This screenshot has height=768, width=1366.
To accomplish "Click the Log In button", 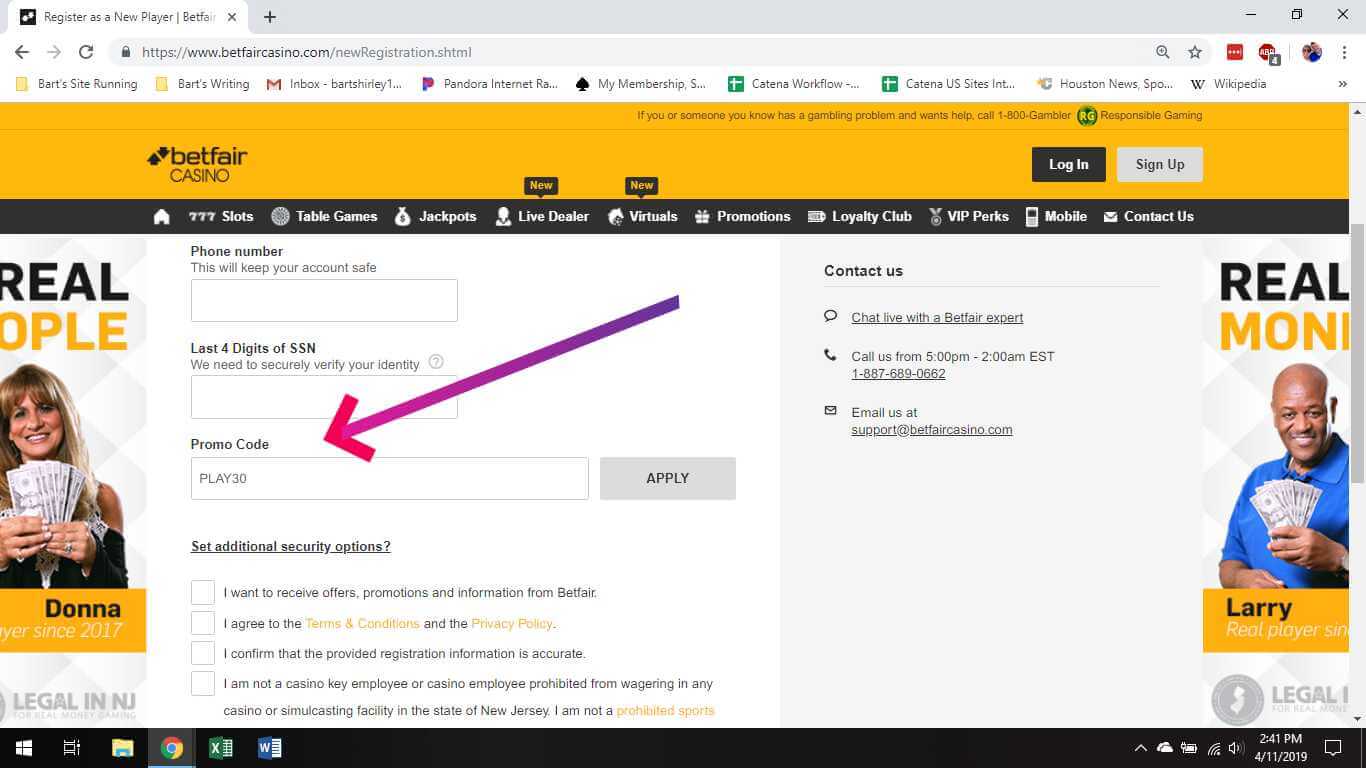I will (1068, 165).
